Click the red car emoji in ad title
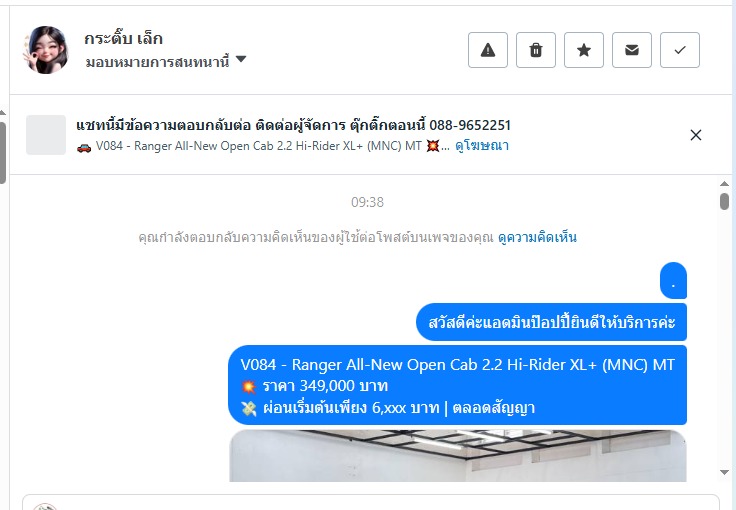 84,147
